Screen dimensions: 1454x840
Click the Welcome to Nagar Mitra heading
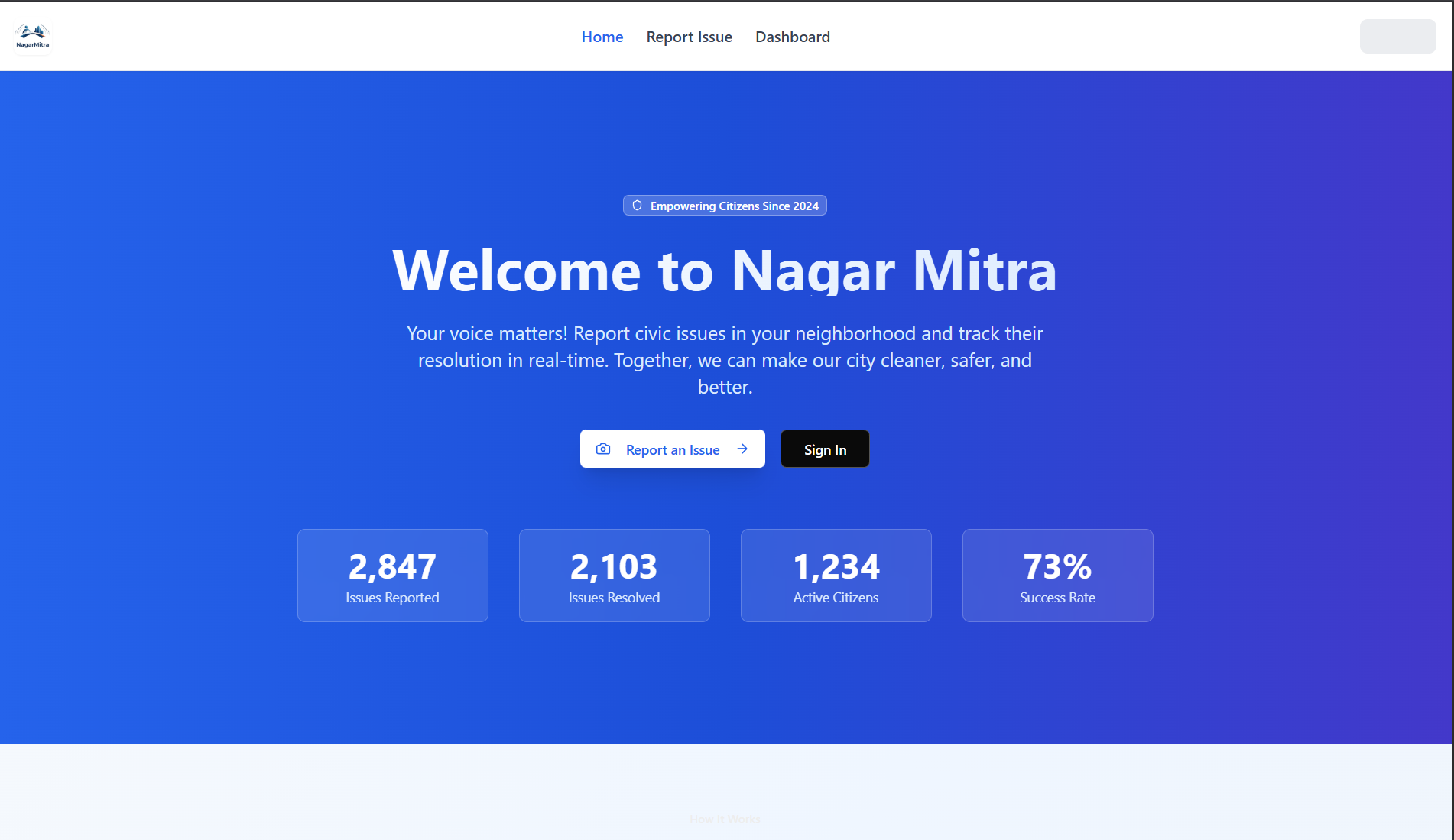pyautogui.click(x=725, y=271)
